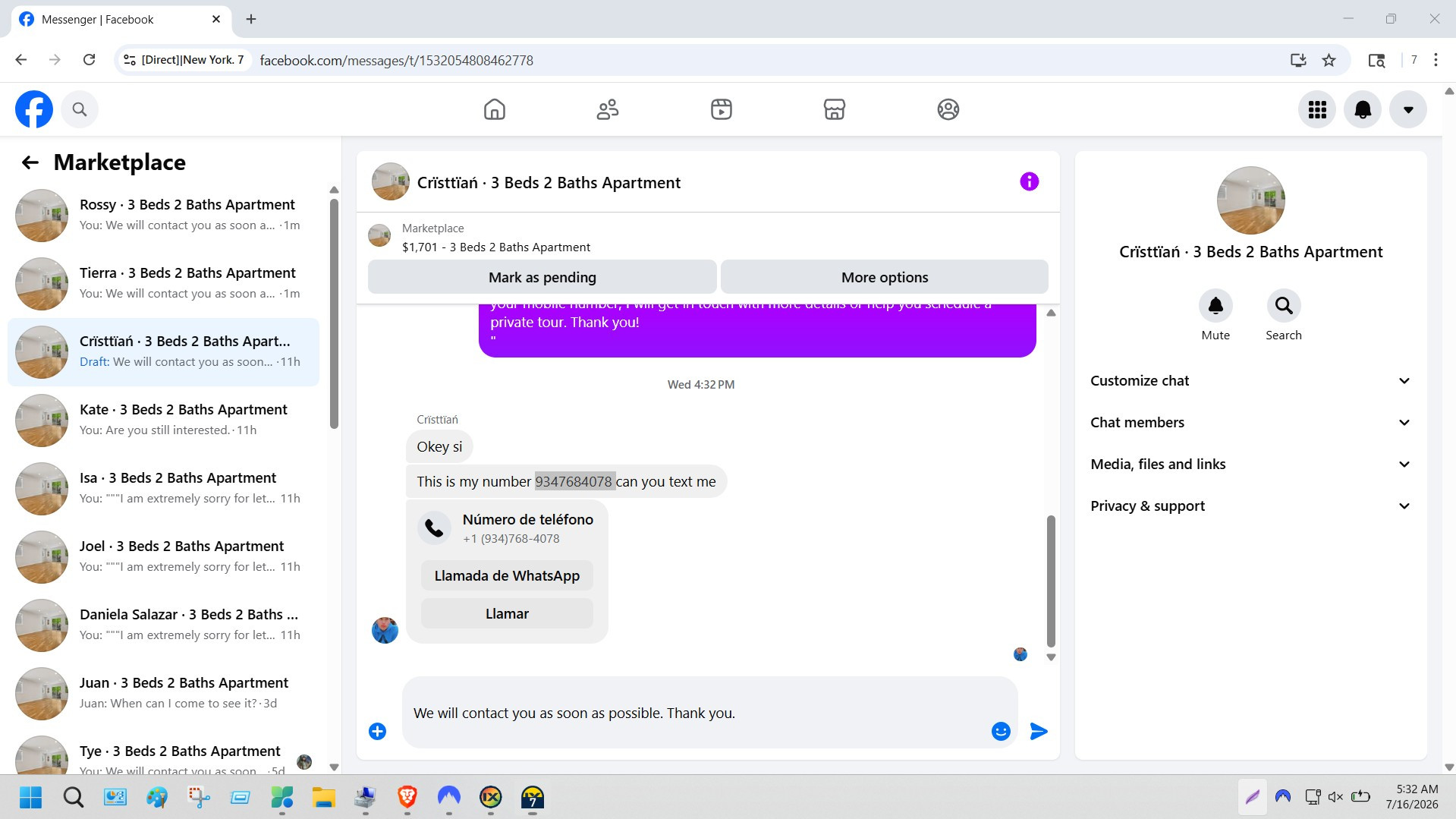The height and width of the screenshot is (819, 1456).
Task: Reload the page with refresh icon
Action: coord(89,60)
